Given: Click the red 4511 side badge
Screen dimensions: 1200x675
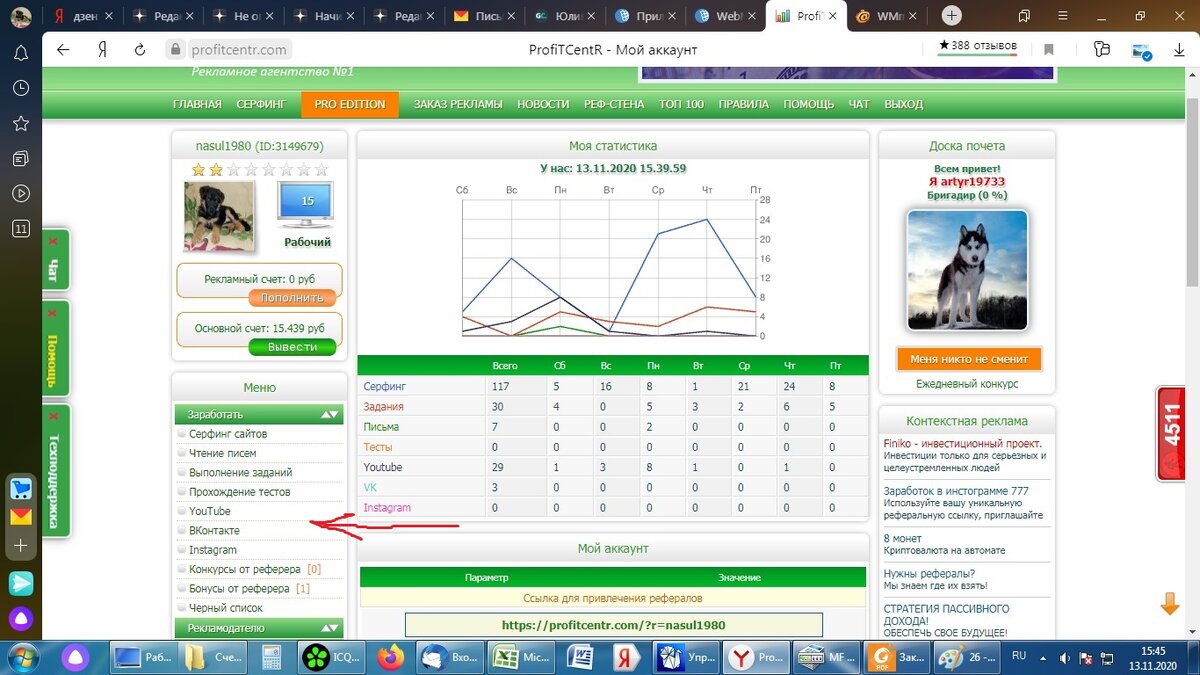Looking at the screenshot, I should click(x=1171, y=434).
